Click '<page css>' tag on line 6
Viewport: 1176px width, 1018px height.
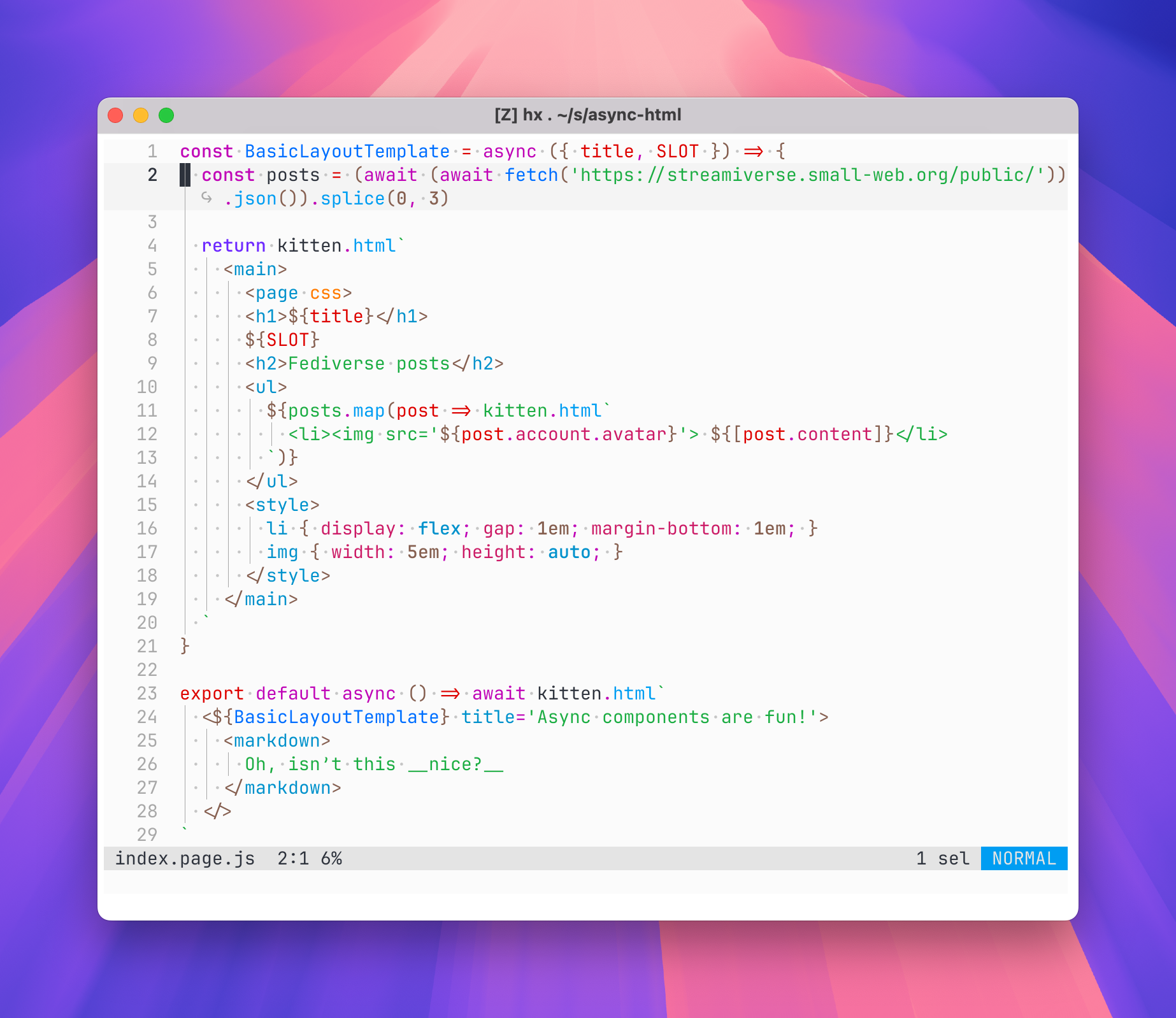click(x=299, y=293)
